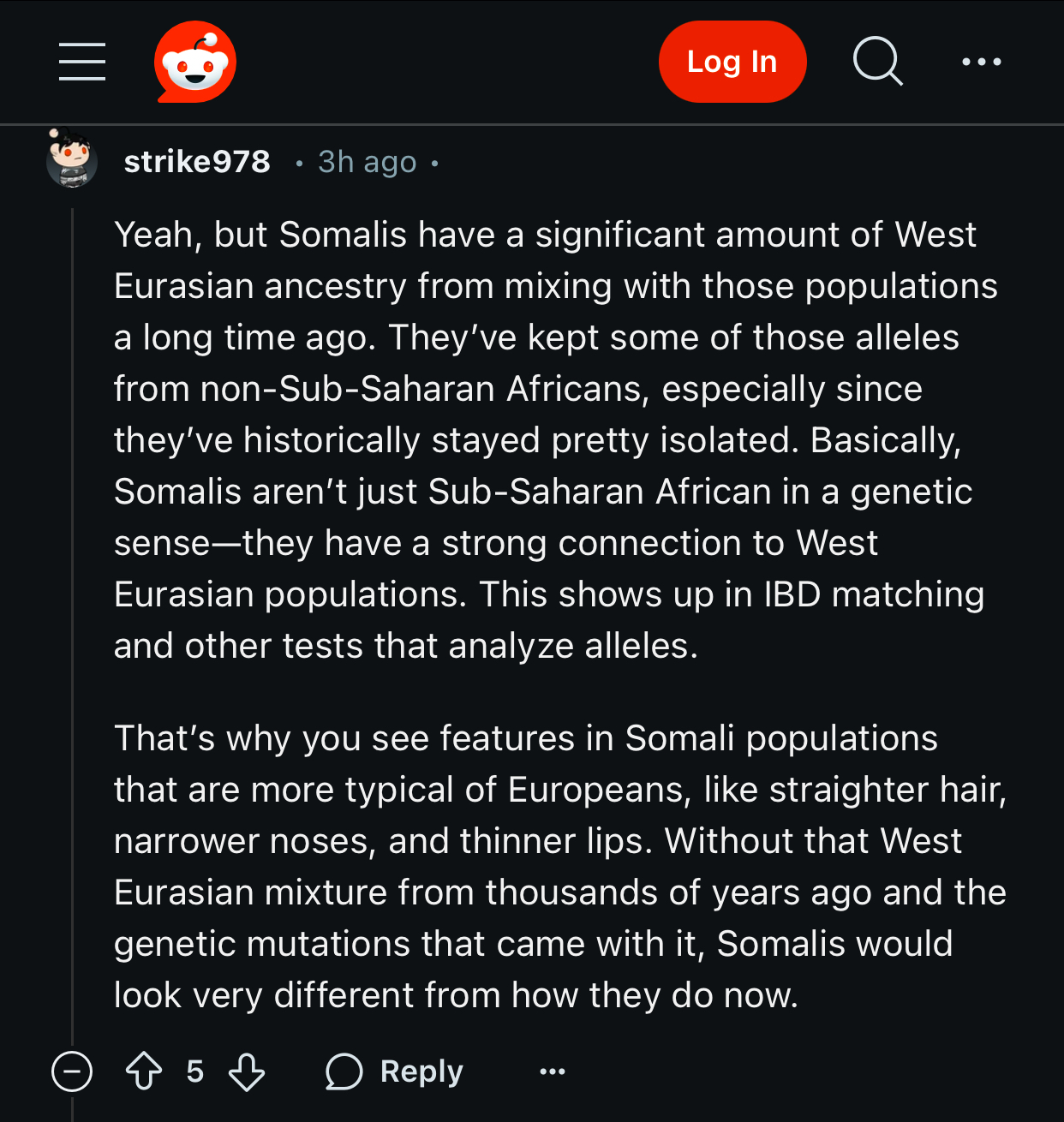Open search with the magnifier icon
This screenshot has height=1122, width=1064.
tap(877, 62)
